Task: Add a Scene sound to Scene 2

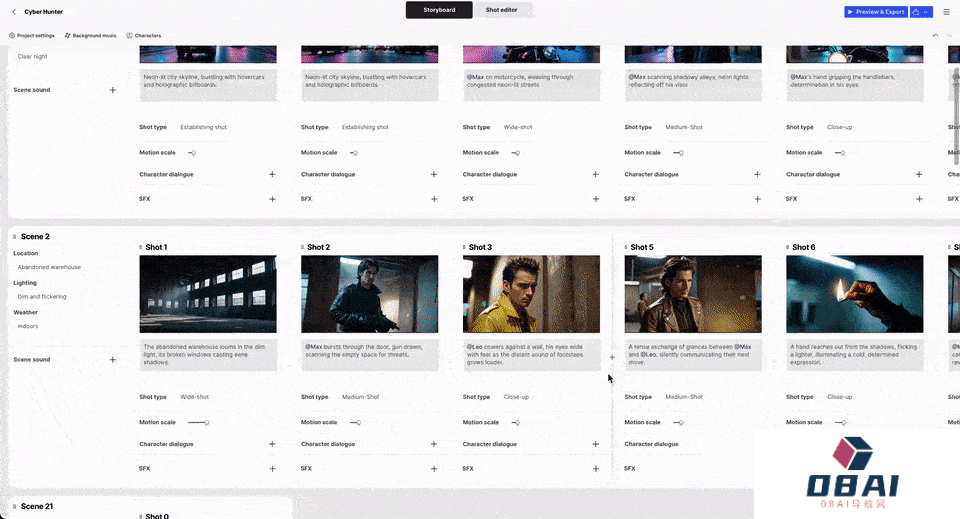Action: 112,359
